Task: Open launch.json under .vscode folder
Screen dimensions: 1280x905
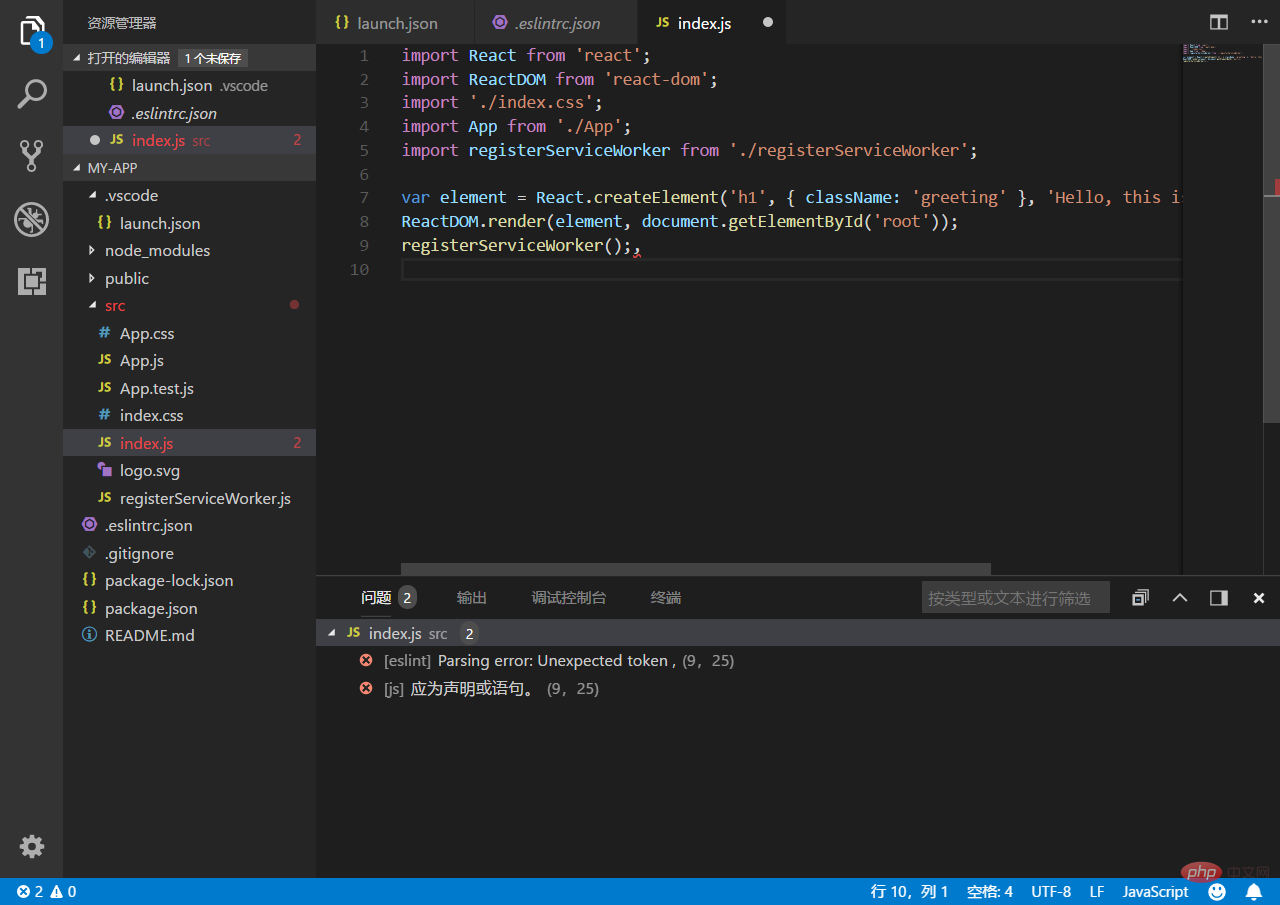Action: pyautogui.click(x=189, y=223)
